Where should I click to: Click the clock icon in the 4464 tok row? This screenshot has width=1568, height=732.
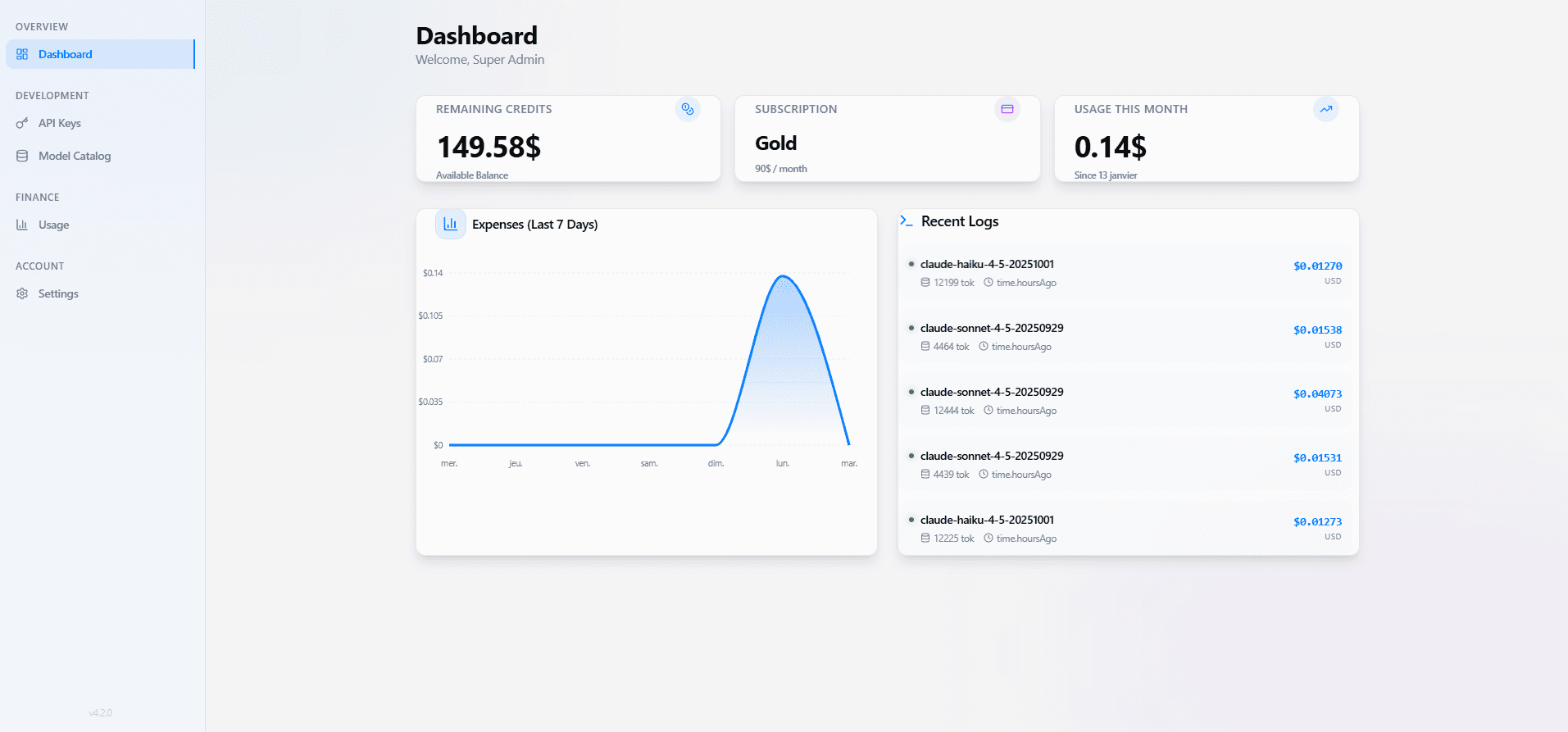point(984,346)
